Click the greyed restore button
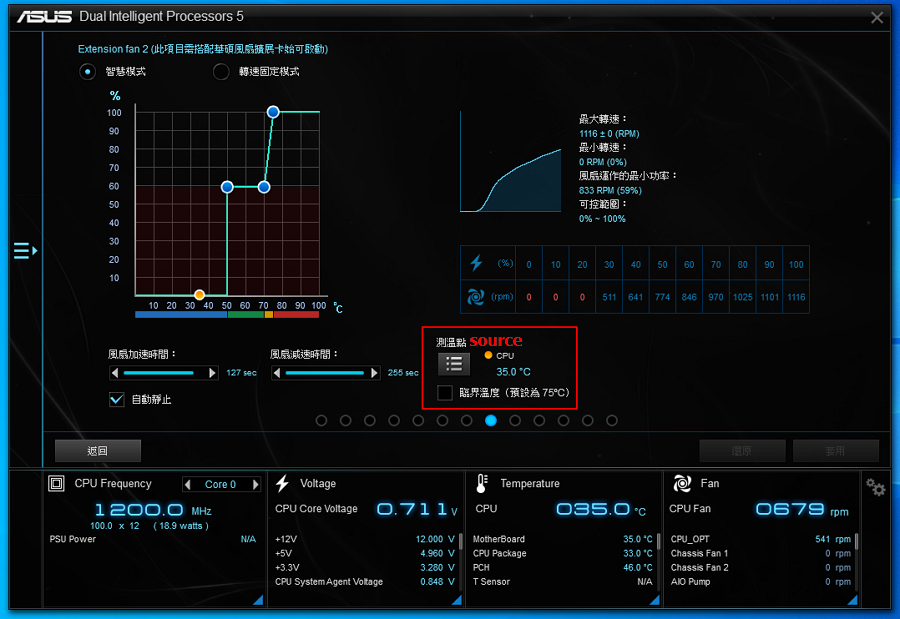The width and height of the screenshot is (900, 619). click(x=742, y=451)
